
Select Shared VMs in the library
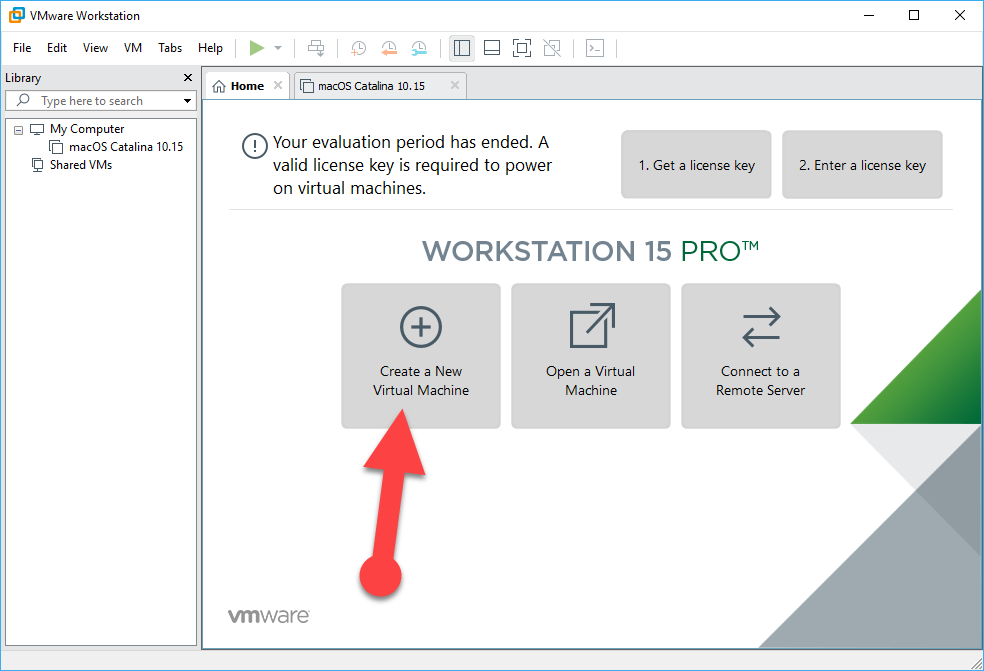pos(80,165)
